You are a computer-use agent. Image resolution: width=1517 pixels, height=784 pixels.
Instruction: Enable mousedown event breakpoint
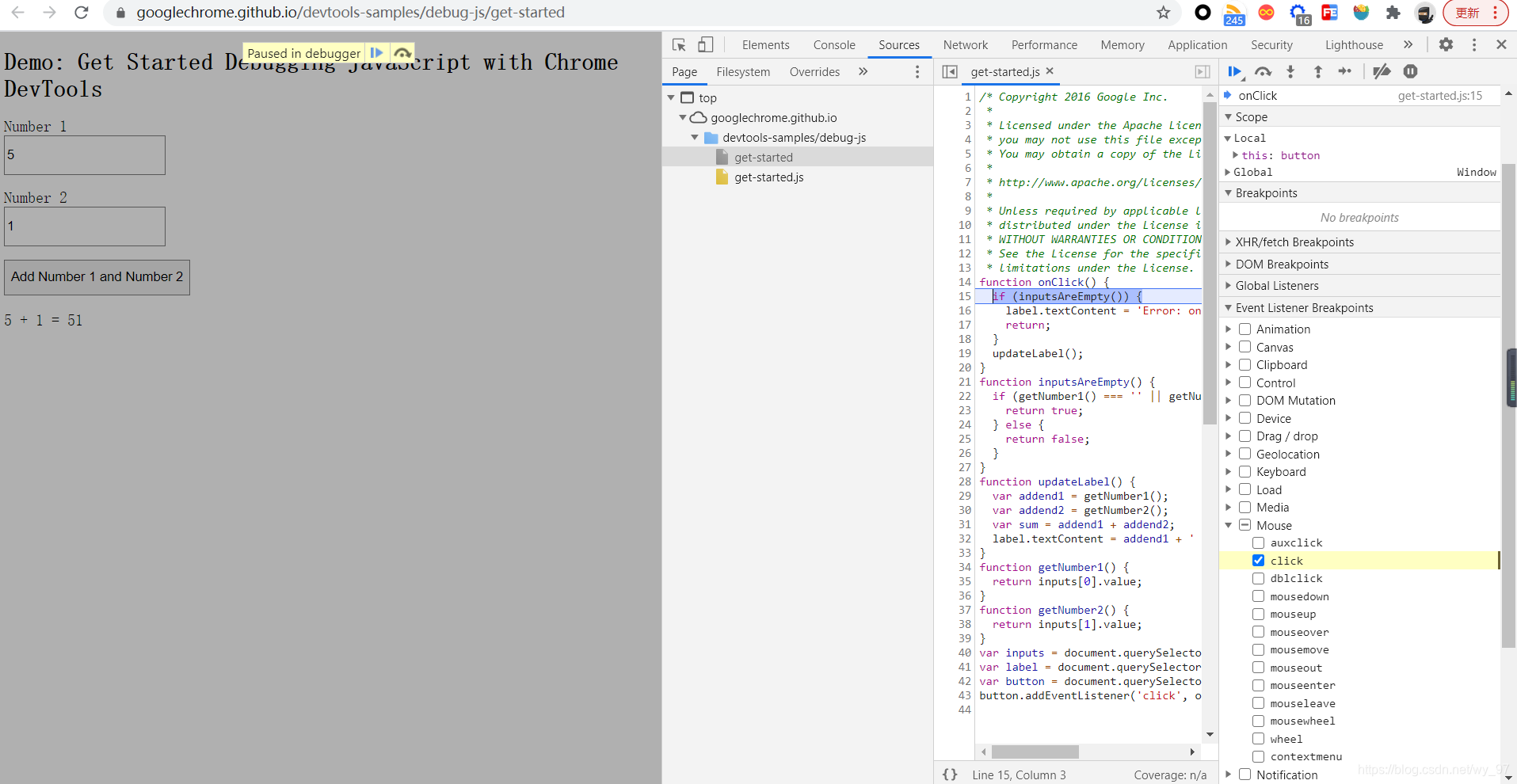click(x=1258, y=596)
